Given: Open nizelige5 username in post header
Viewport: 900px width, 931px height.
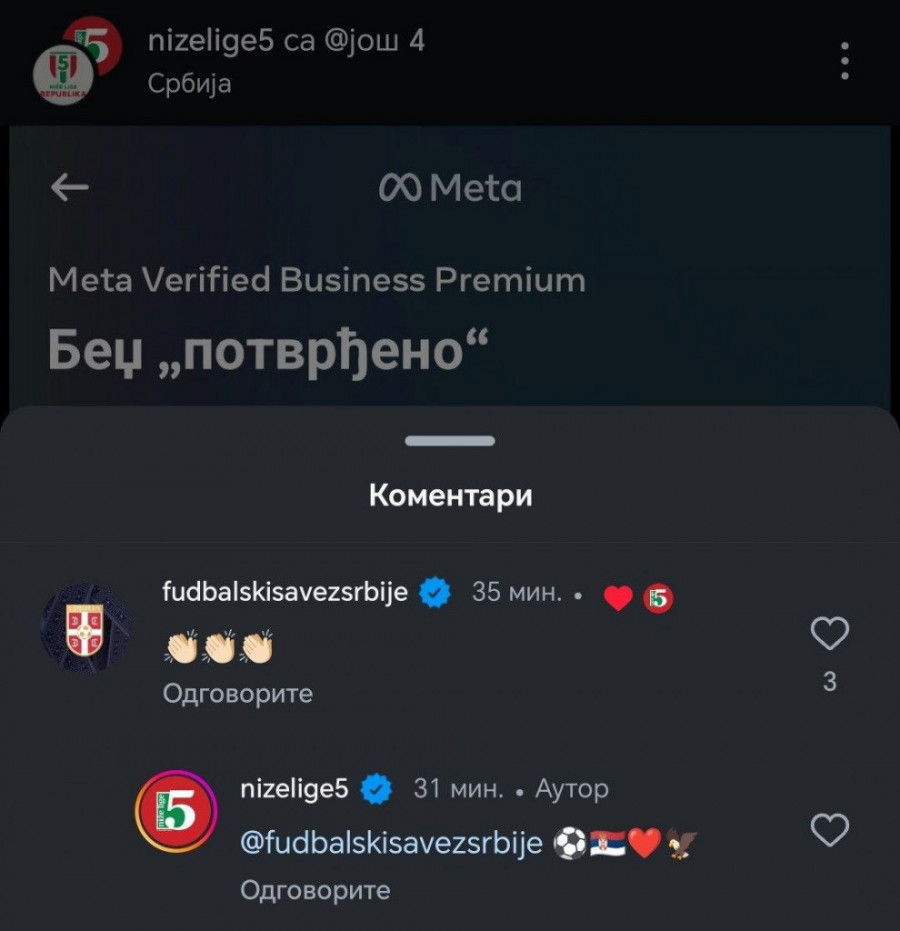Looking at the screenshot, I should (209, 43).
